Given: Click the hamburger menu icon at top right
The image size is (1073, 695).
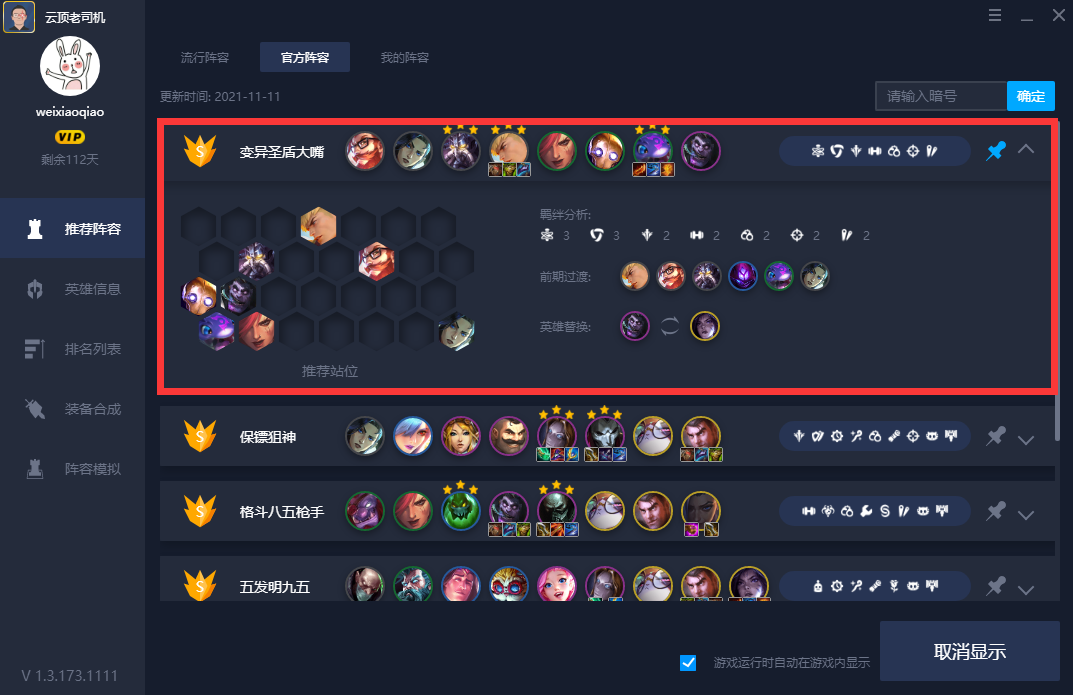Looking at the screenshot, I should [x=995, y=15].
